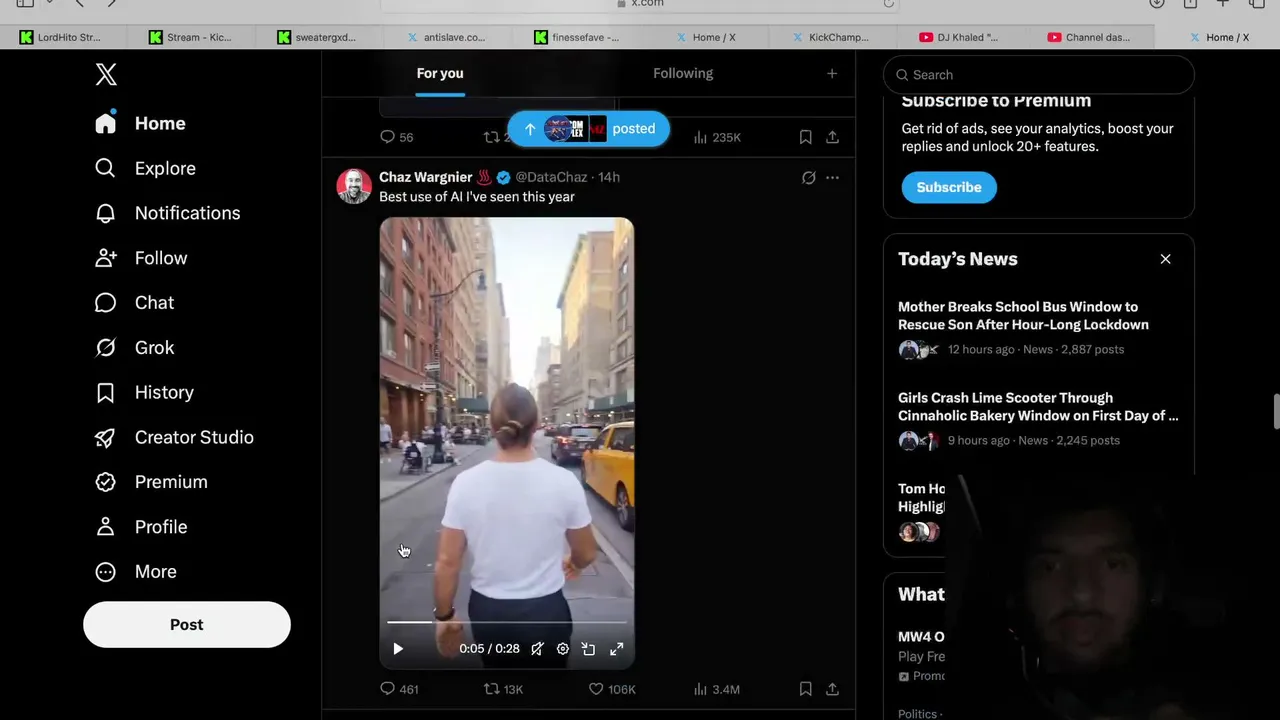Open Notifications in the sidebar
This screenshot has width=1280, height=720.
pyautogui.click(x=168, y=213)
